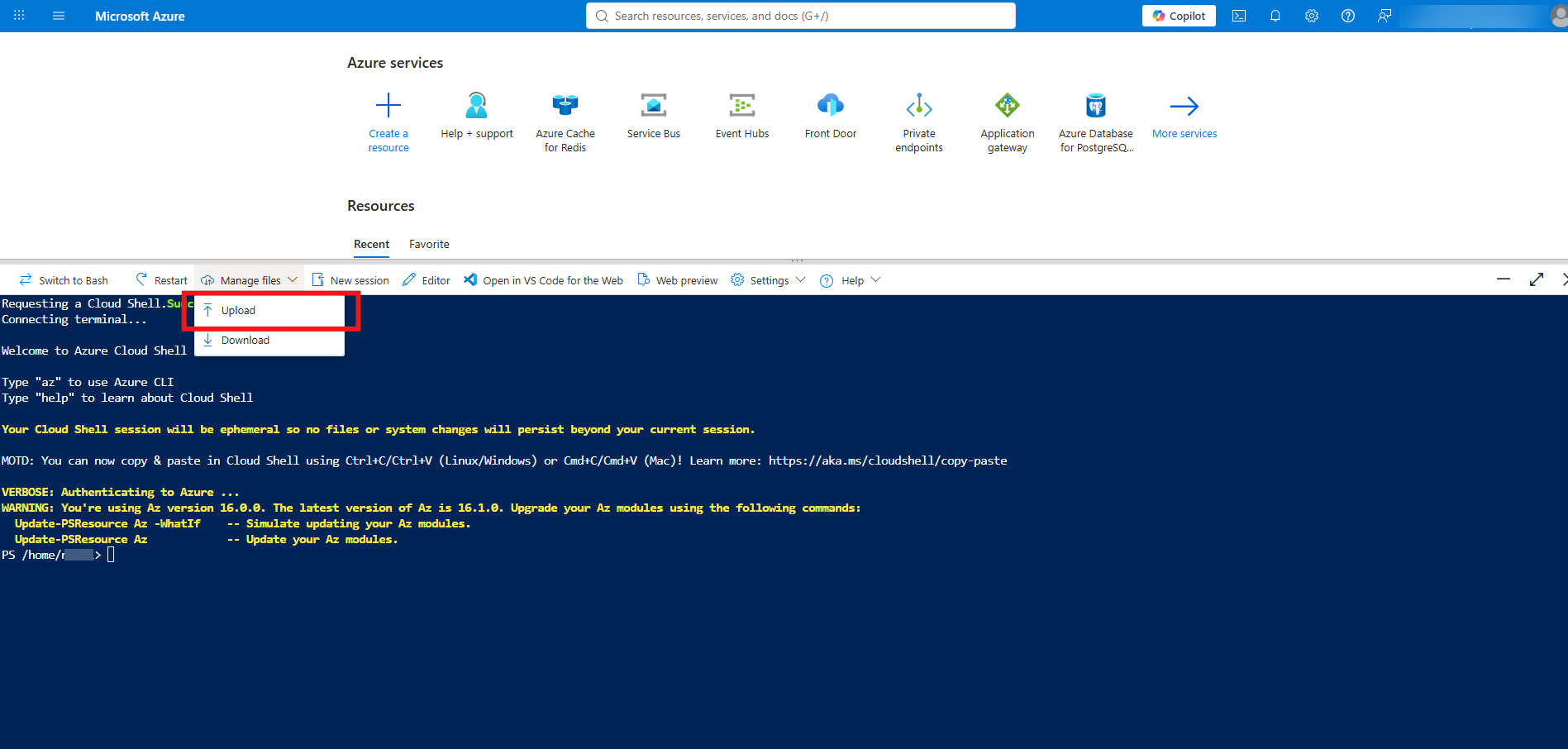This screenshot has height=749, width=1568.
Task: Choose Download from Manage files menu
Action: click(x=269, y=341)
